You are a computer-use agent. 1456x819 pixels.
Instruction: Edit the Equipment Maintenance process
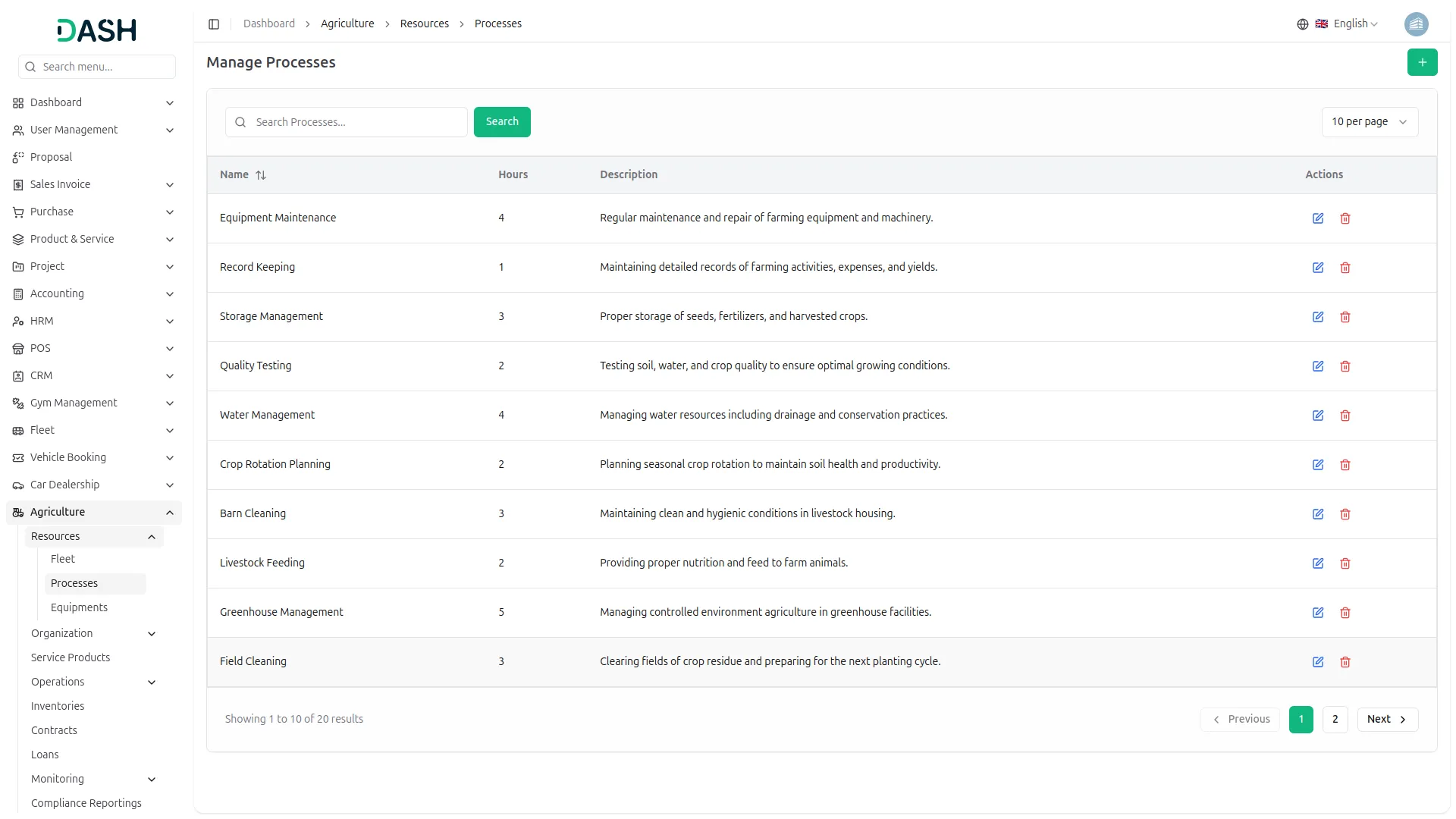[x=1318, y=218]
